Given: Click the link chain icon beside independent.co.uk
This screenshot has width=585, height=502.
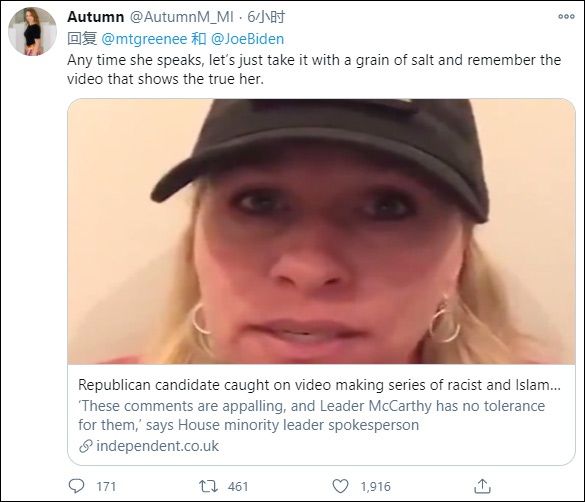Looking at the screenshot, I should click(x=86, y=446).
